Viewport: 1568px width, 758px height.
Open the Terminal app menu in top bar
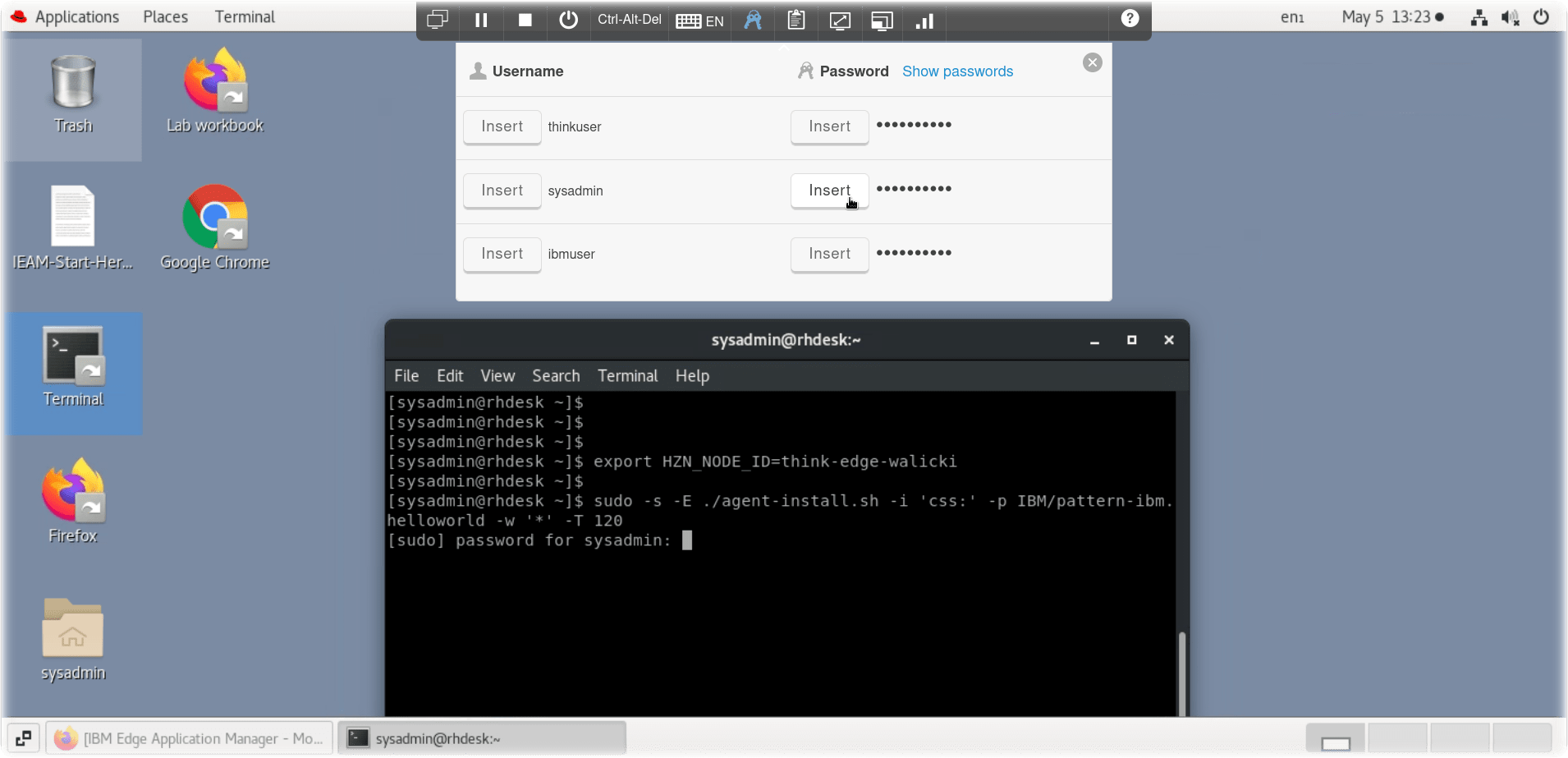coord(245,16)
